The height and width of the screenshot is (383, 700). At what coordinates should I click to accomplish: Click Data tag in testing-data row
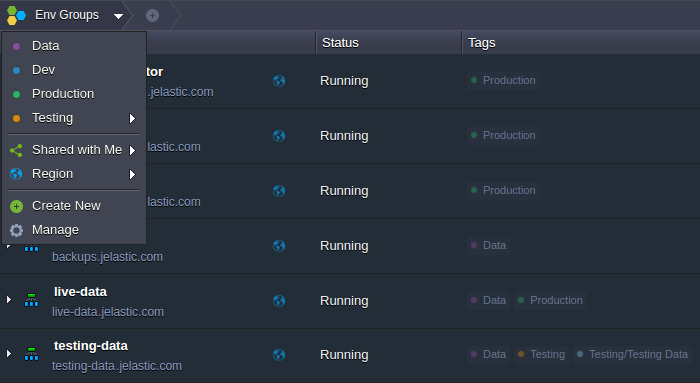488,354
